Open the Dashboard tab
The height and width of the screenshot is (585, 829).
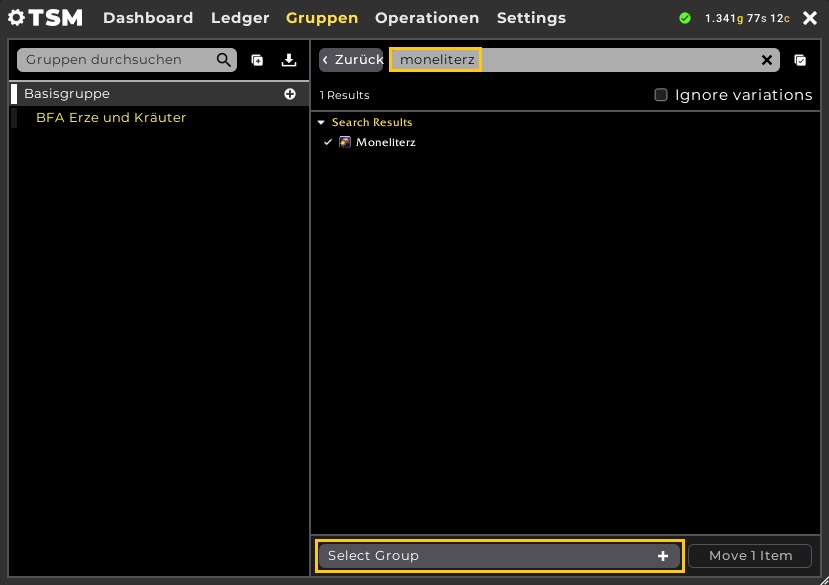tap(148, 18)
